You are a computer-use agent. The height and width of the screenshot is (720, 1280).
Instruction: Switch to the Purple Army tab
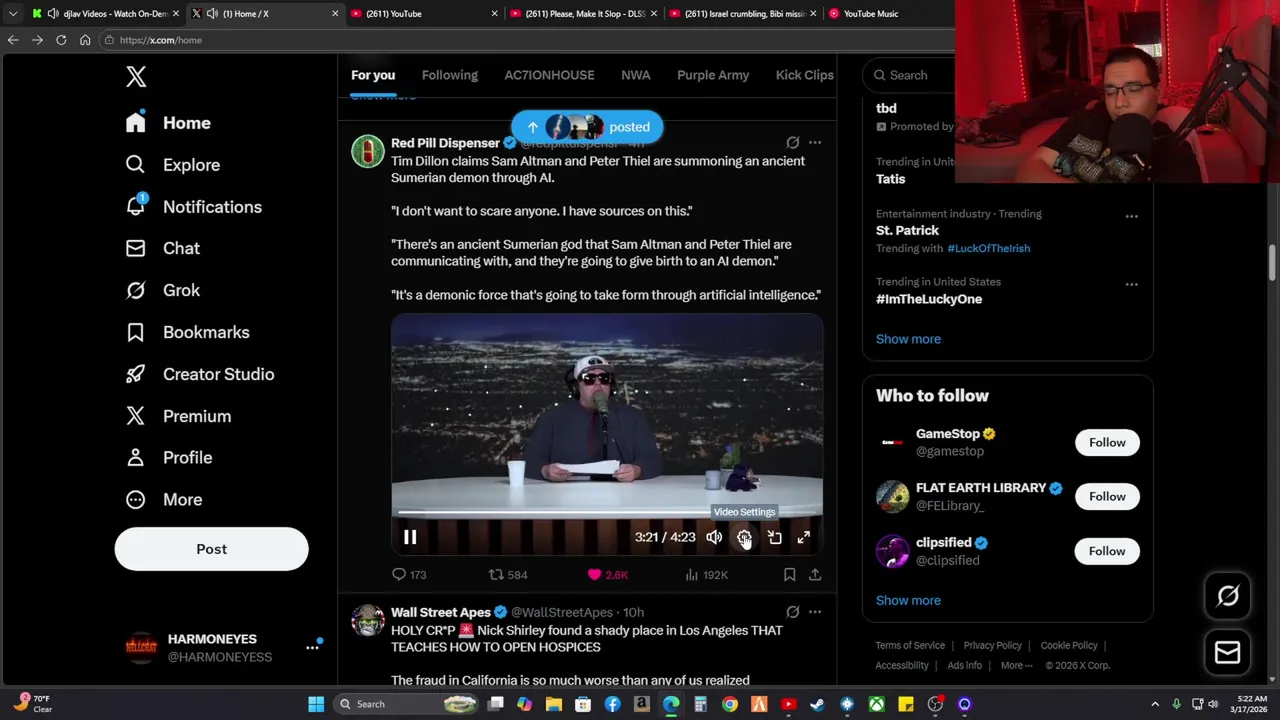coord(713,75)
